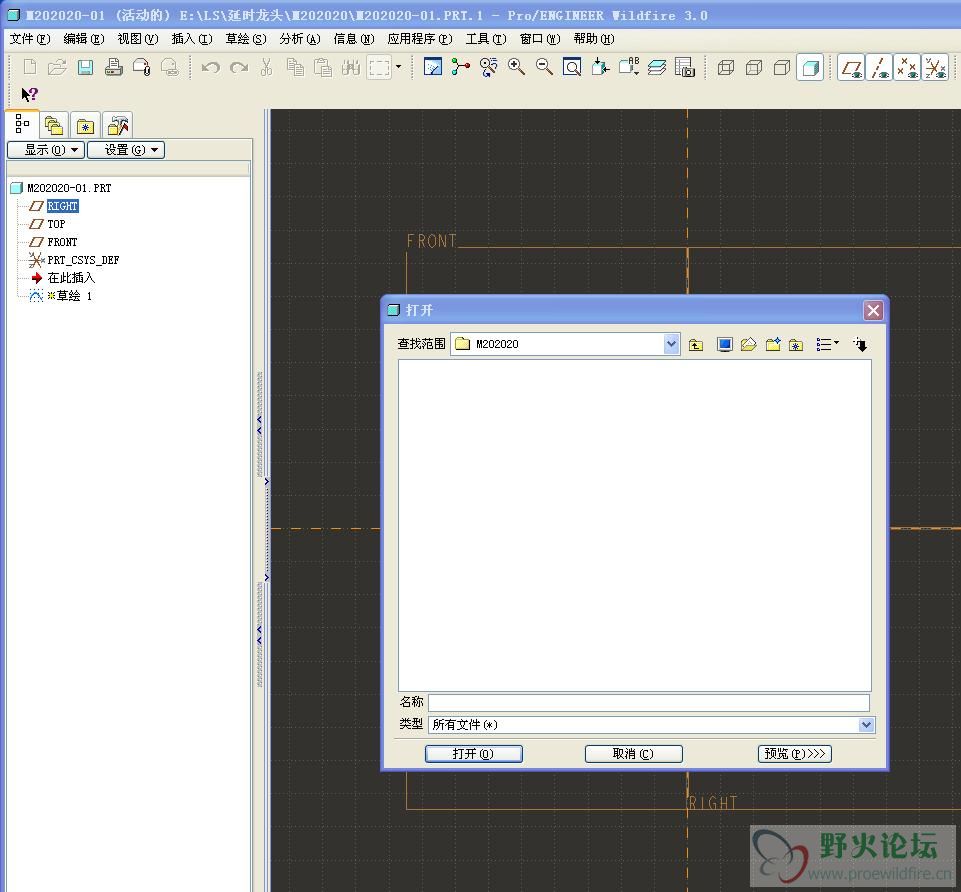Click the View Manager icon
This screenshot has width=961, height=892.
point(685,67)
